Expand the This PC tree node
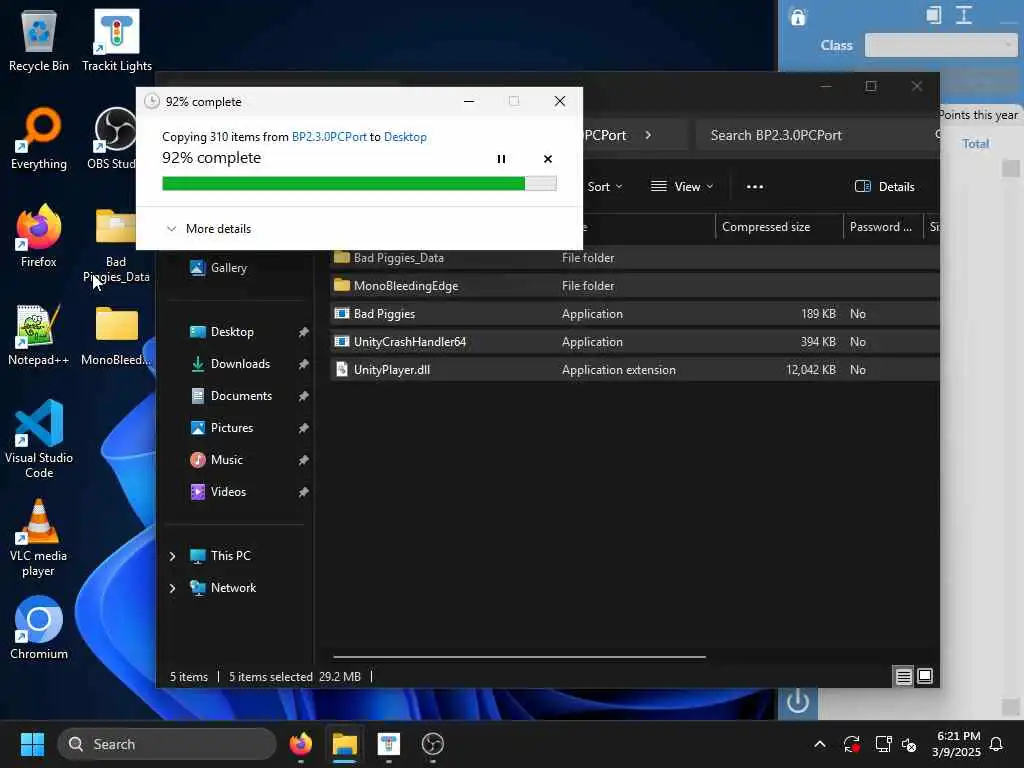This screenshot has height=768, width=1024. [x=172, y=556]
